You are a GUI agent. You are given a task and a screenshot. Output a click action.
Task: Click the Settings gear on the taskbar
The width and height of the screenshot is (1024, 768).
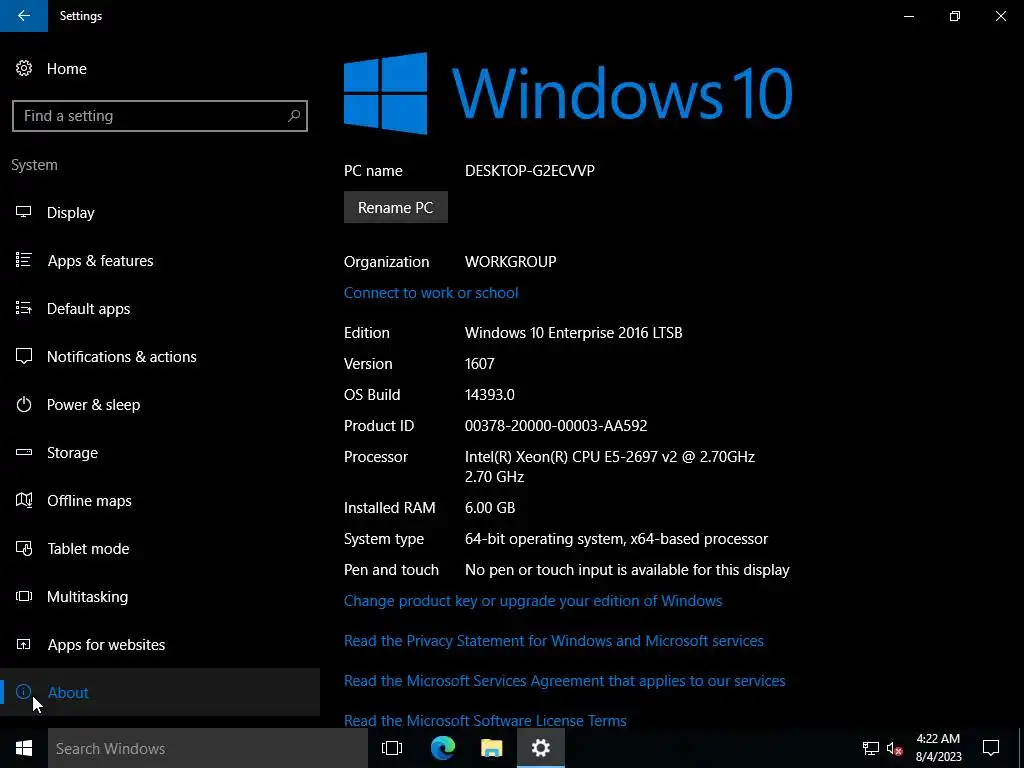pyautogui.click(x=541, y=748)
